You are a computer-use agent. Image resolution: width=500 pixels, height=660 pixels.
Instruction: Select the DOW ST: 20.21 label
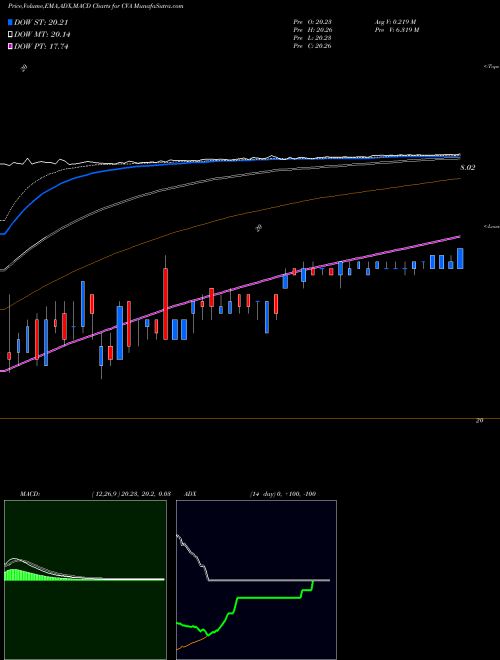pos(41,23)
